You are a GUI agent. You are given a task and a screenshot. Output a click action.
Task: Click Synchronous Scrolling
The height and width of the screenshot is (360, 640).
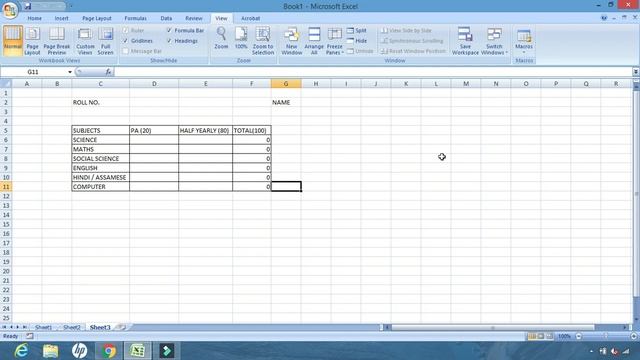[x=412, y=40]
